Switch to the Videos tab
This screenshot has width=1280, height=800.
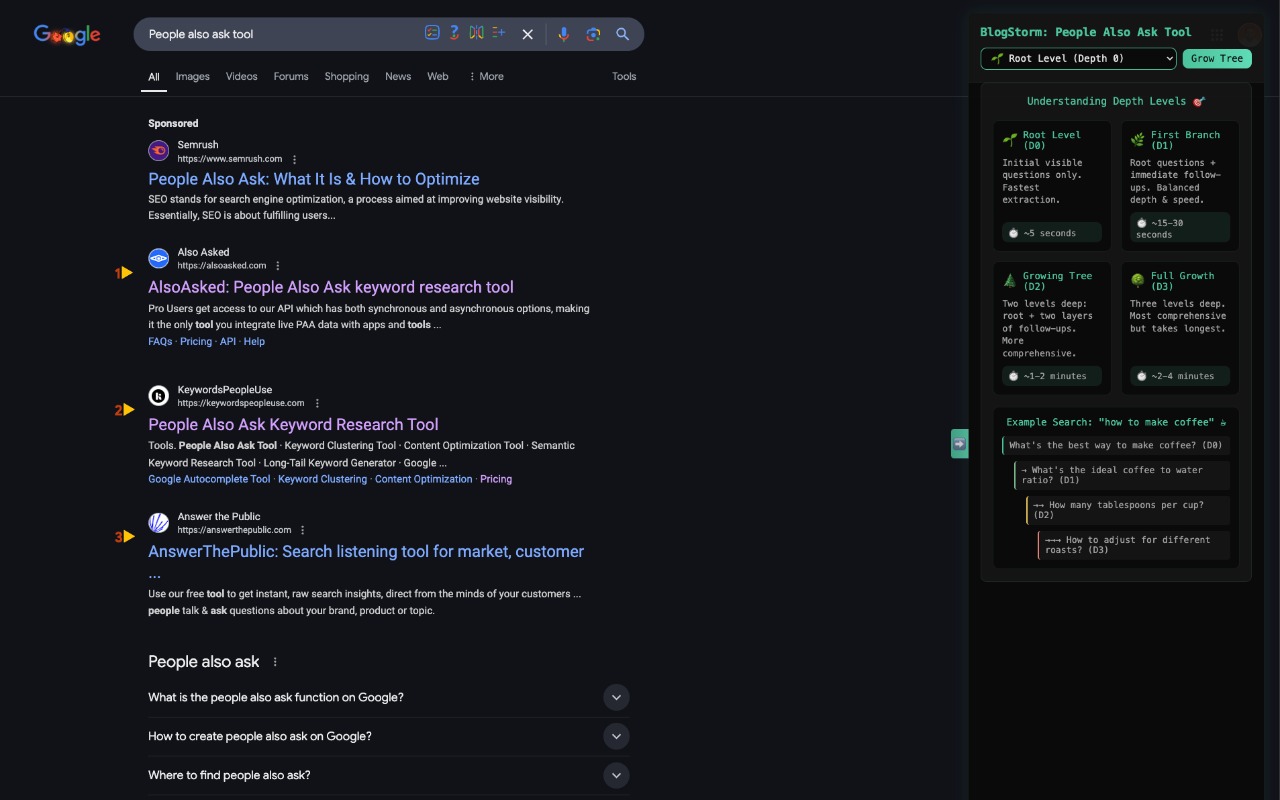242,76
